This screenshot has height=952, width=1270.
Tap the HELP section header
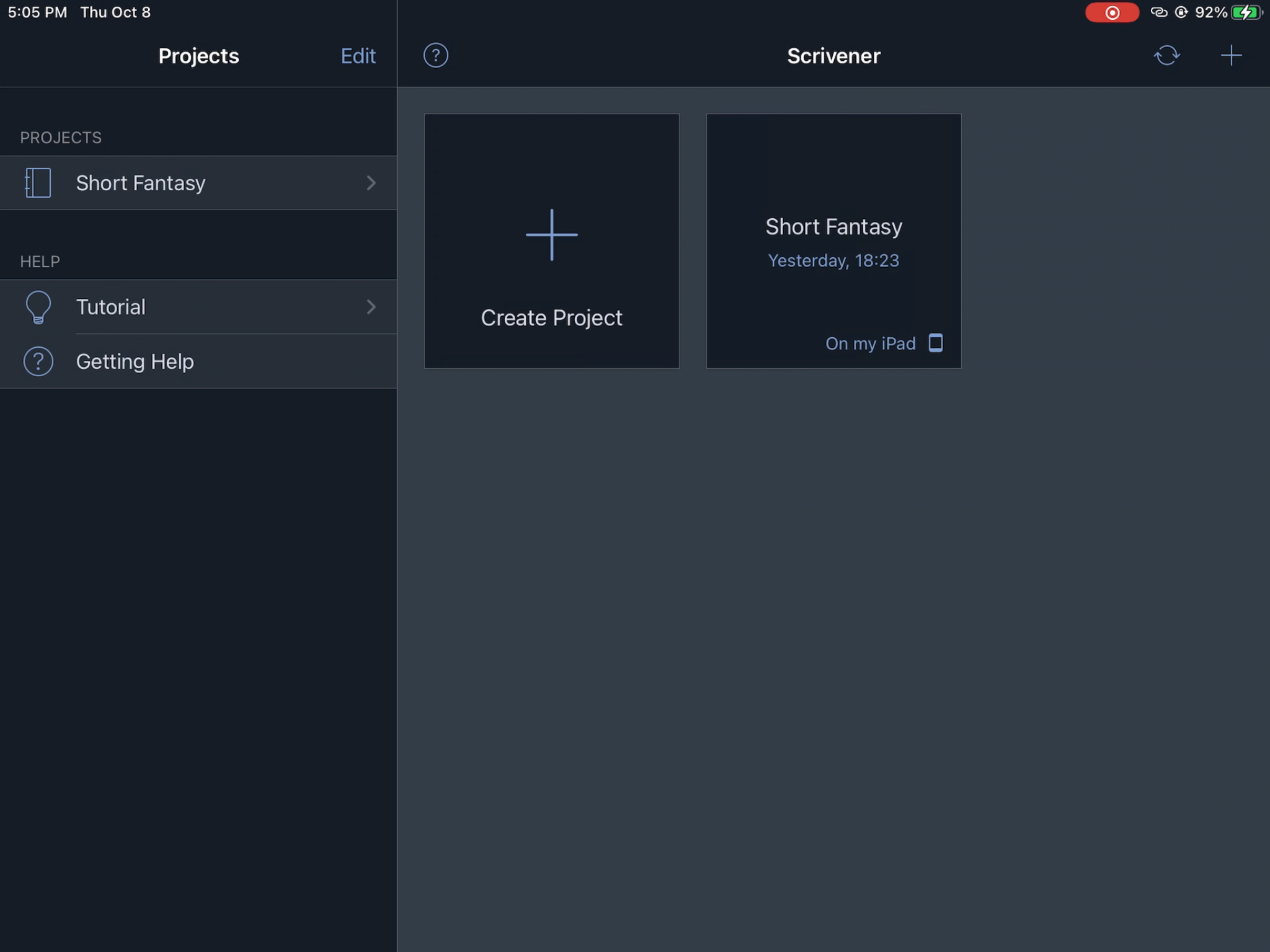tap(40, 262)
